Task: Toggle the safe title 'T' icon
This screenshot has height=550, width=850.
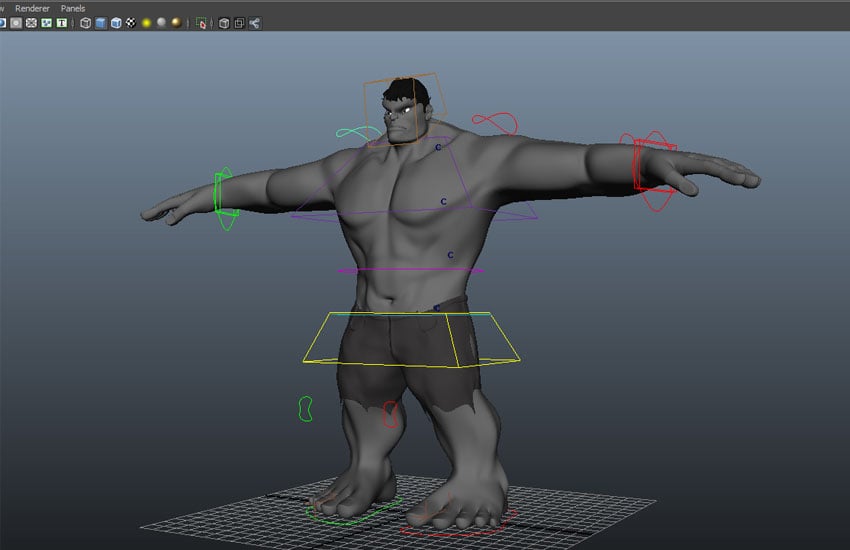Action: pyautogui.click(x=62, y=23)
